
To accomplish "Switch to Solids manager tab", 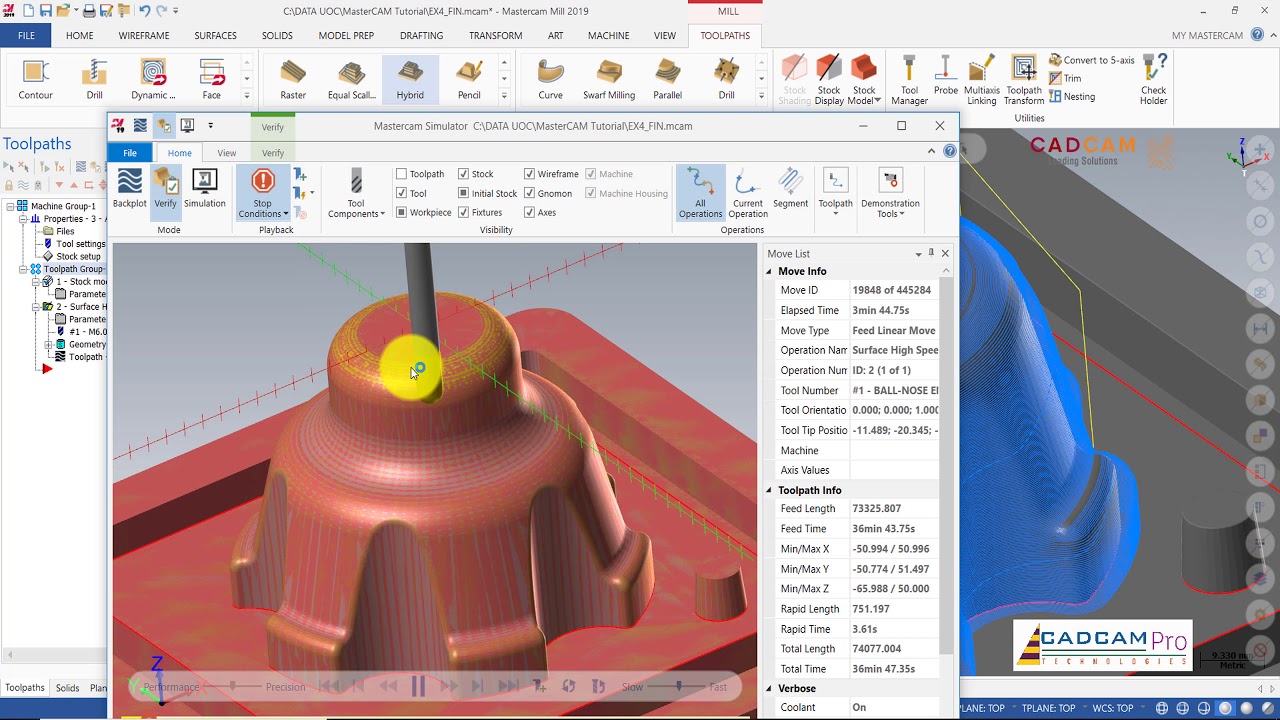I will coord(67,688).
